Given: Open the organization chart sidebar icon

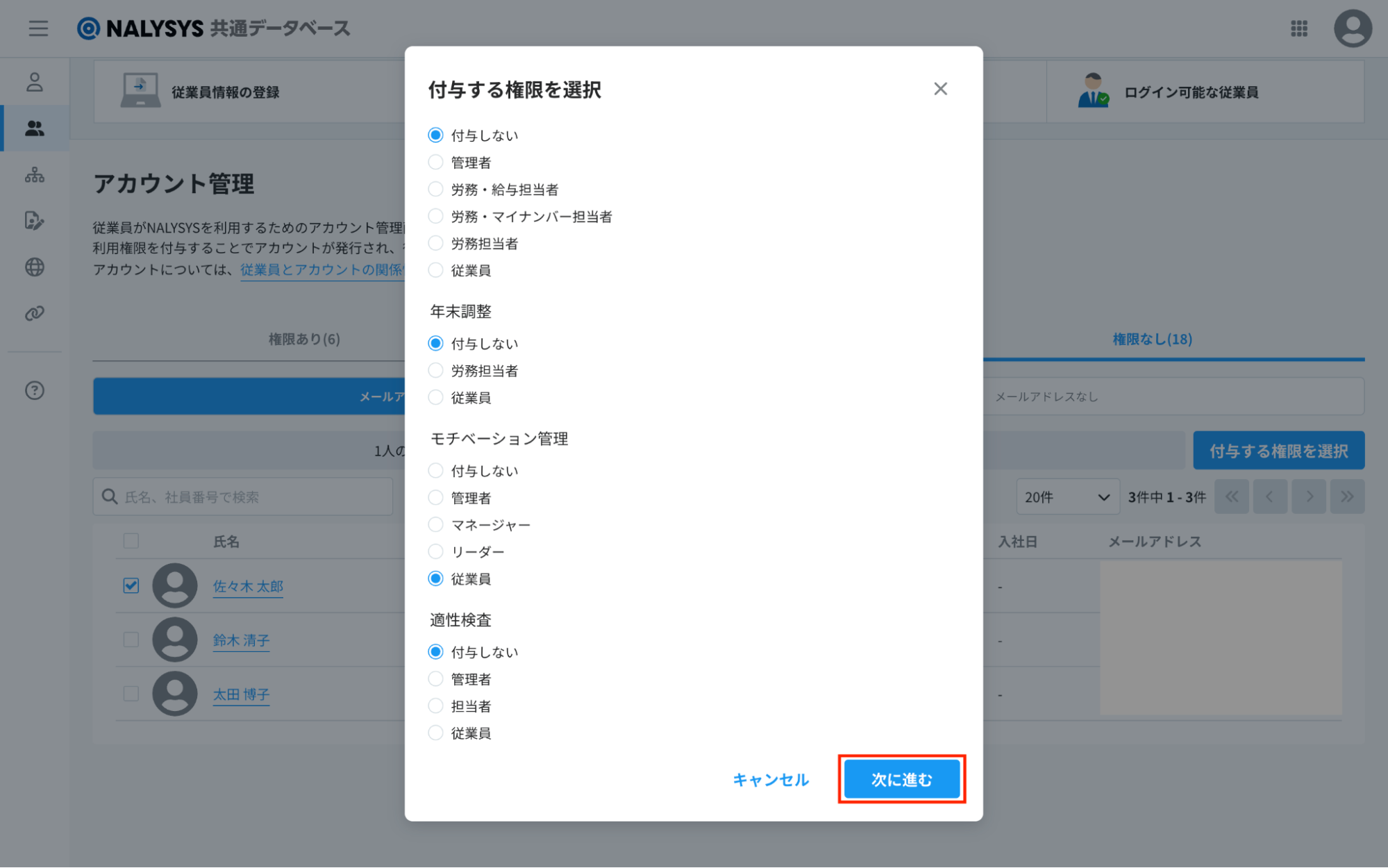Looking at the screenshot, I should point(35,175).
